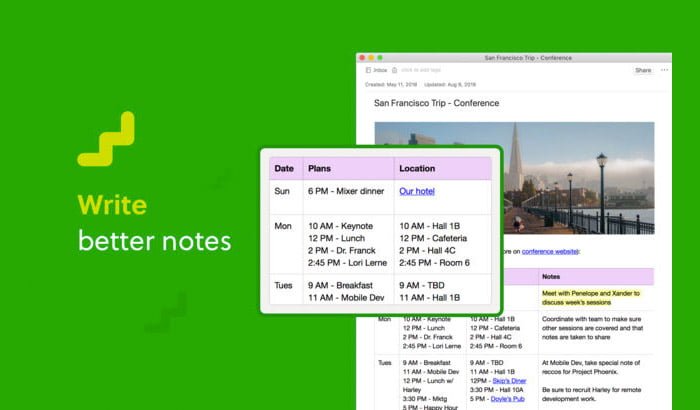Open the Skip's Diner link
The height and width of the screenshot is (410, 700).
click(509, 381)
